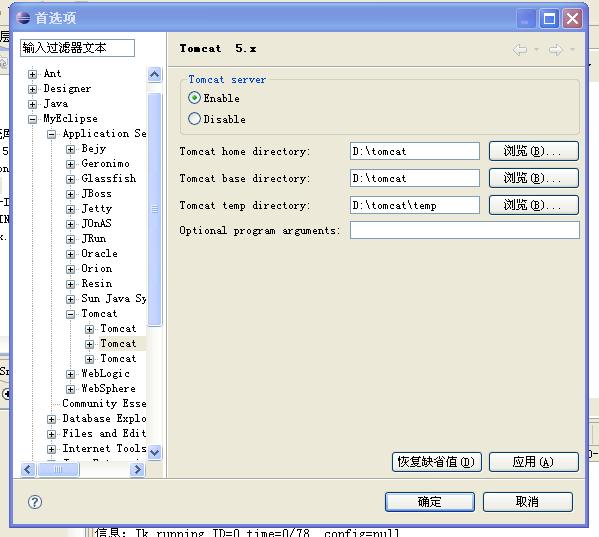Expand the JRun tree node
Screen dimensions: 599x537
pyautogui.click(x=70, y=239)
